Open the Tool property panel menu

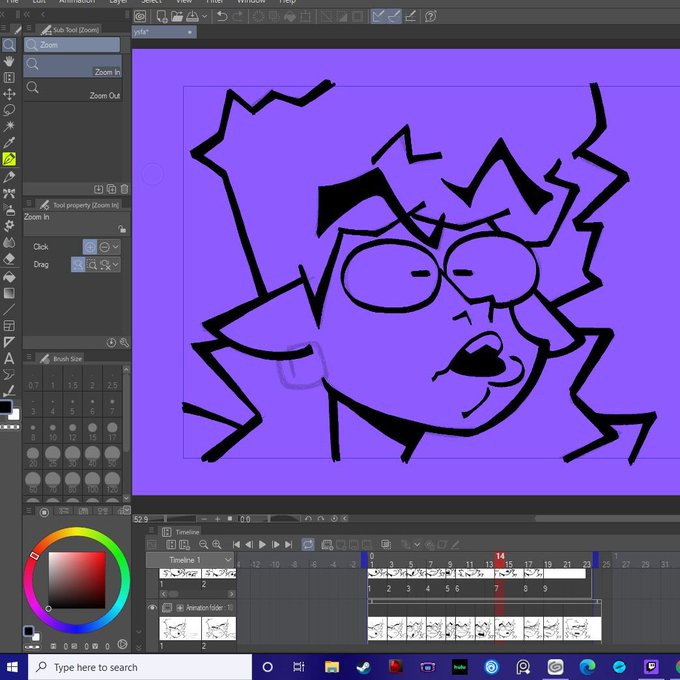point(29,203)
